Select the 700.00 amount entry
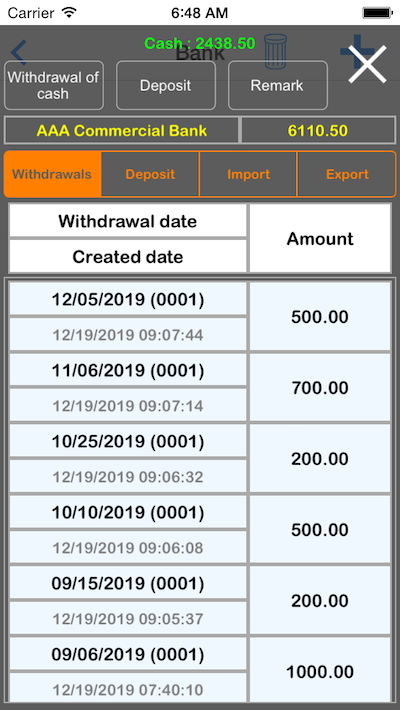400x710 pixels. (320, 388)
